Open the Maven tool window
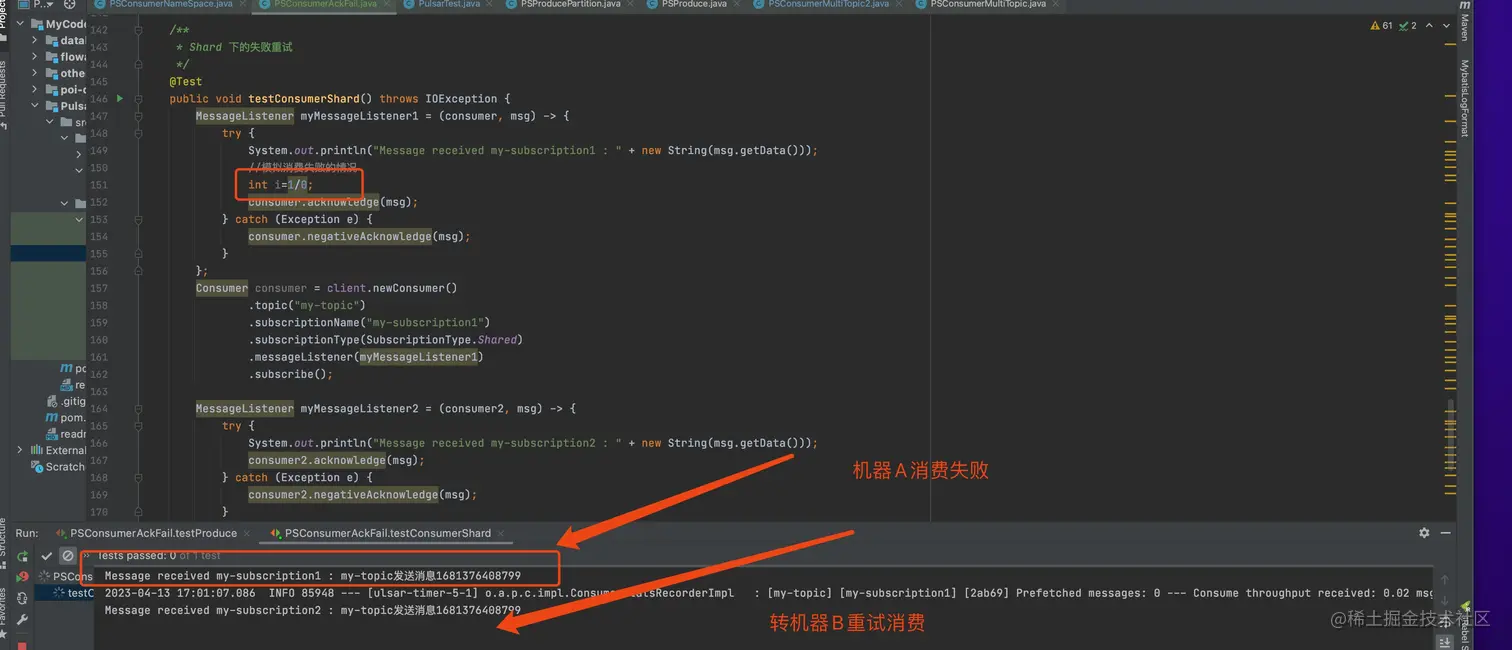The height and width of the screenshot is (650, 1512). click(x=1465, y=22)
